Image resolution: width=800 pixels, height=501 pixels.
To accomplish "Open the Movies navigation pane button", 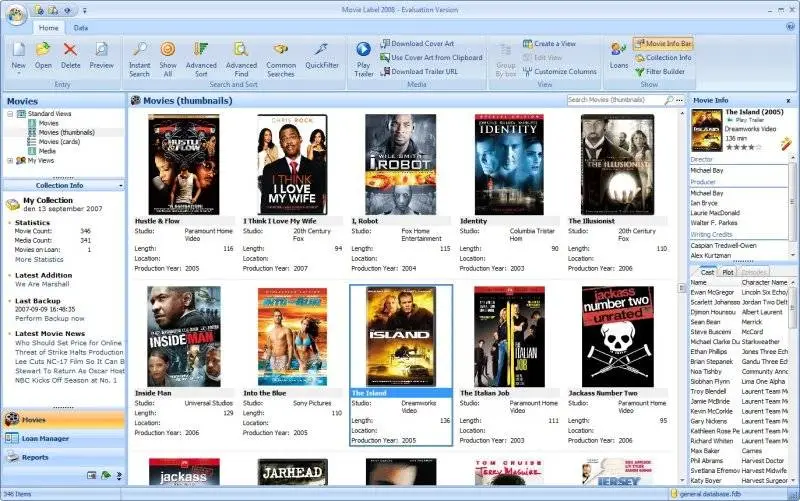I will pyautogui.click(x=63, y=420).
